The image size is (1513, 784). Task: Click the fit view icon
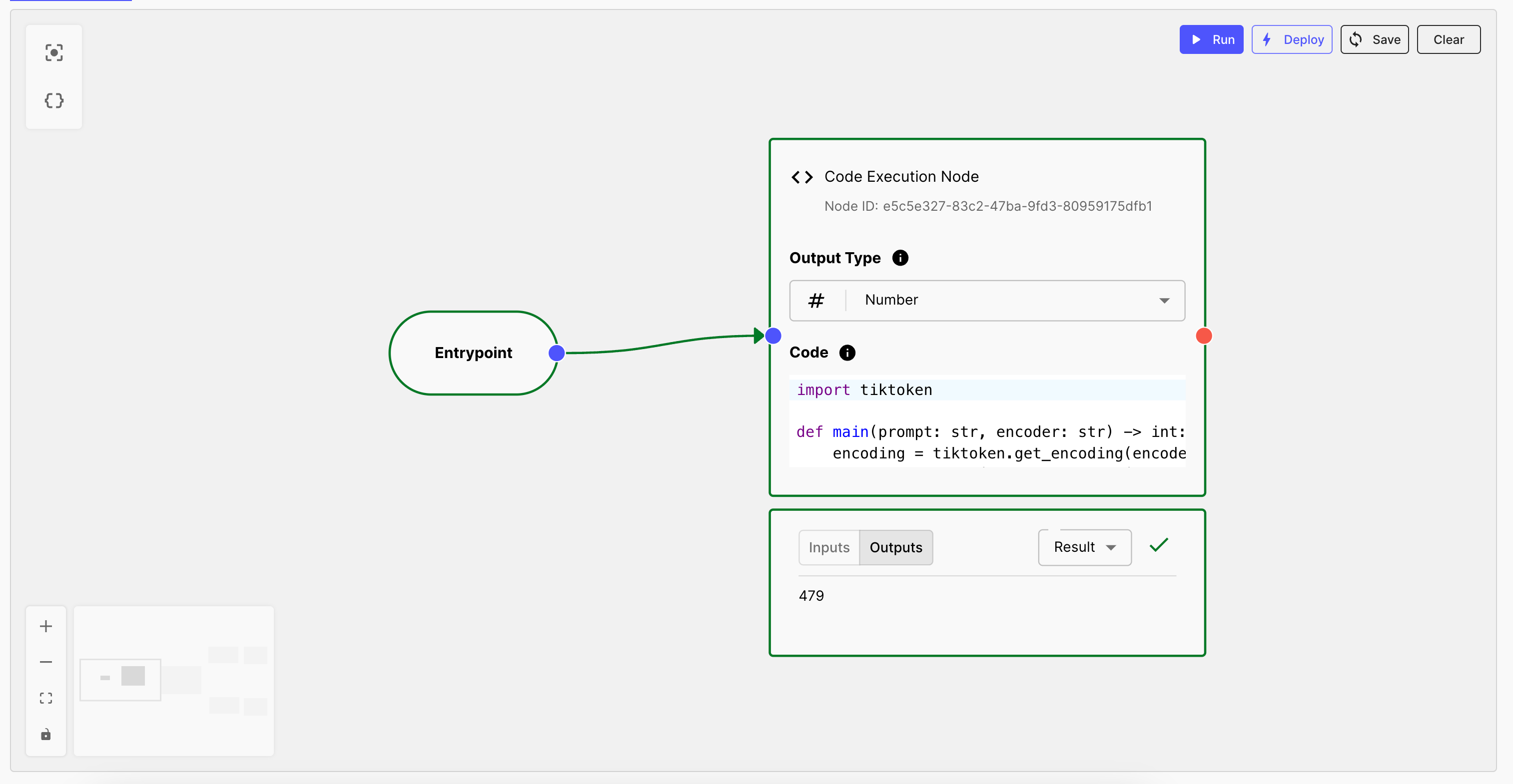point(46,698)
